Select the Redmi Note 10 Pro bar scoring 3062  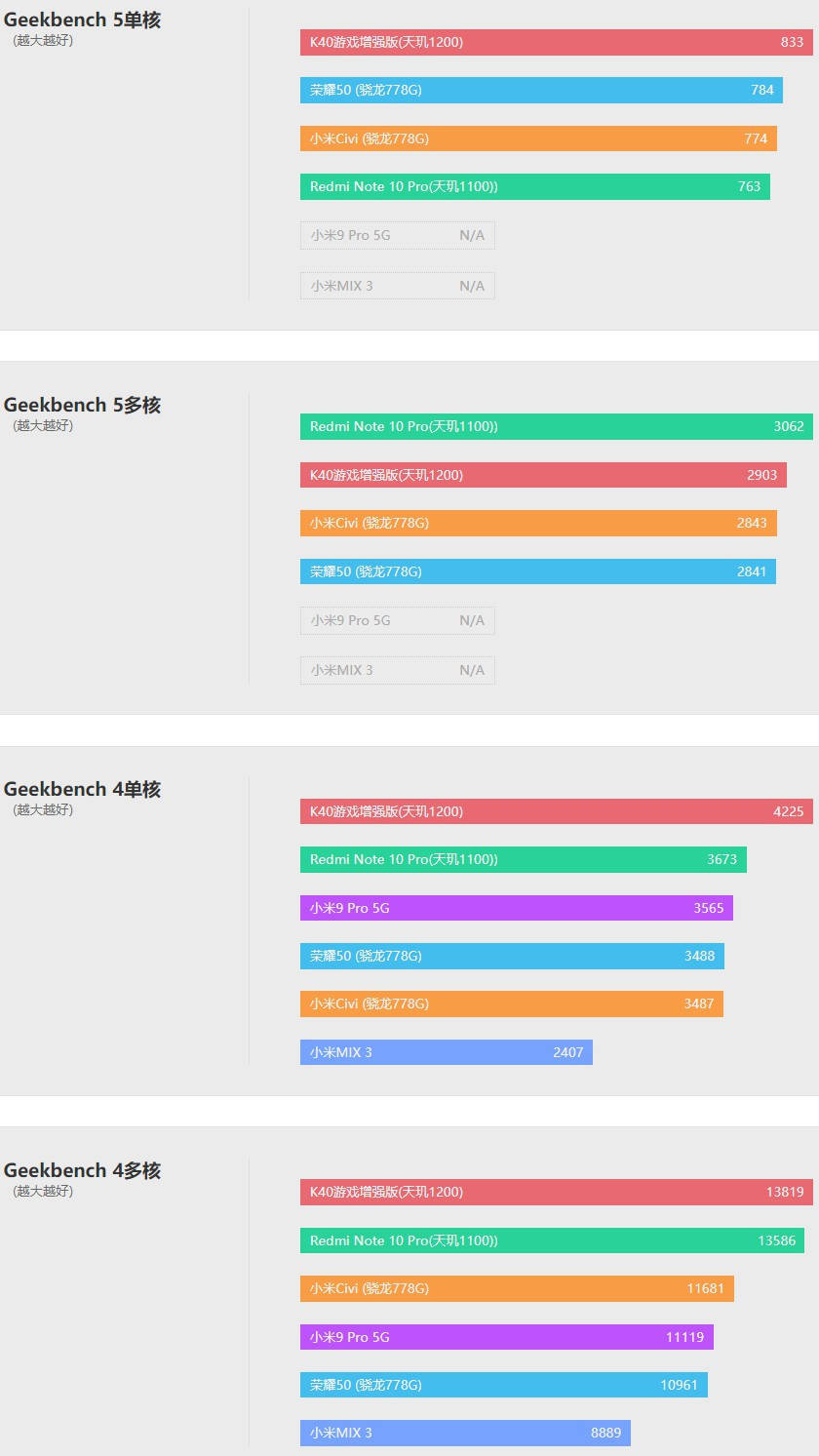coord(556,426)
